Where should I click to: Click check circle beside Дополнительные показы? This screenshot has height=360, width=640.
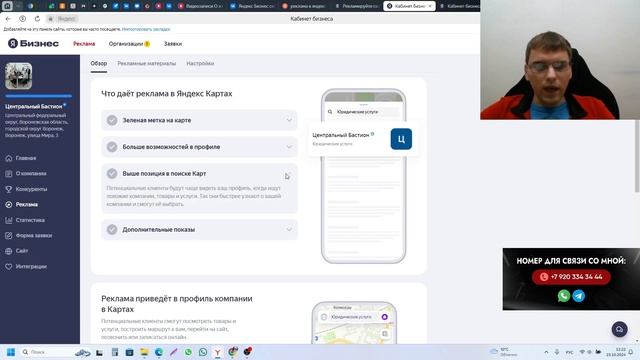pyautogui.click(x=112, y=229)
